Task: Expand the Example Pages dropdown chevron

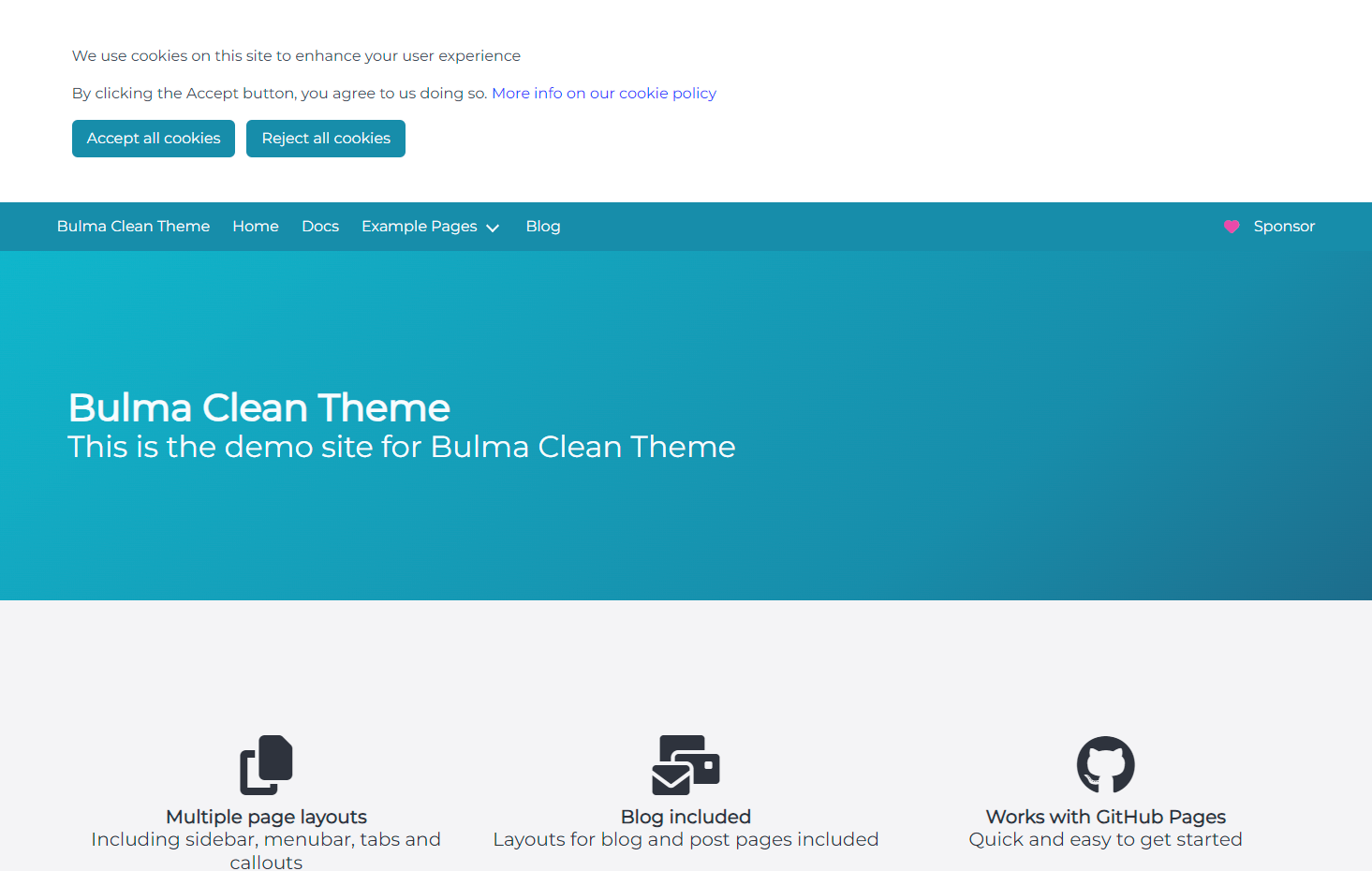Action: pos(493,228)
